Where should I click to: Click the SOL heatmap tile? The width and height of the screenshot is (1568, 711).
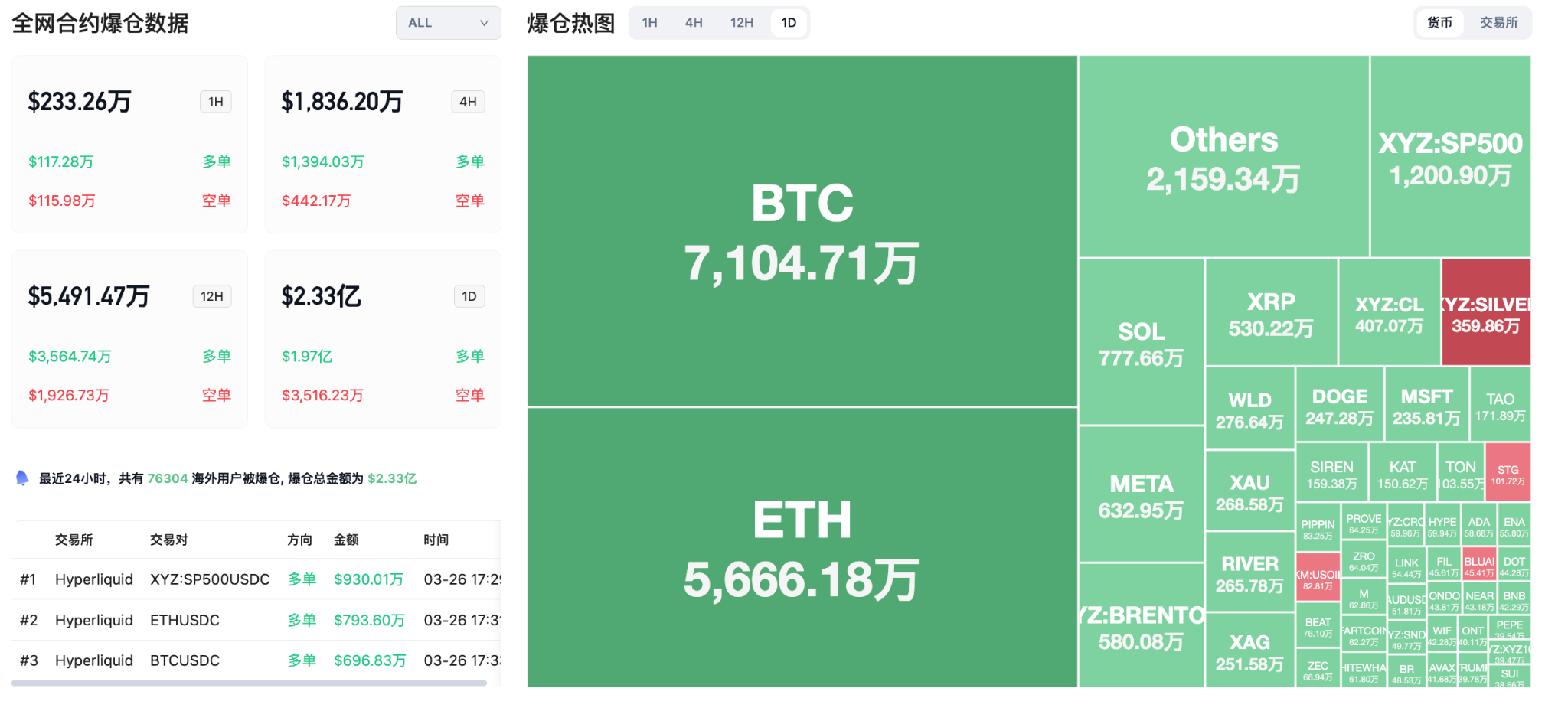[x=1141, y=342]
